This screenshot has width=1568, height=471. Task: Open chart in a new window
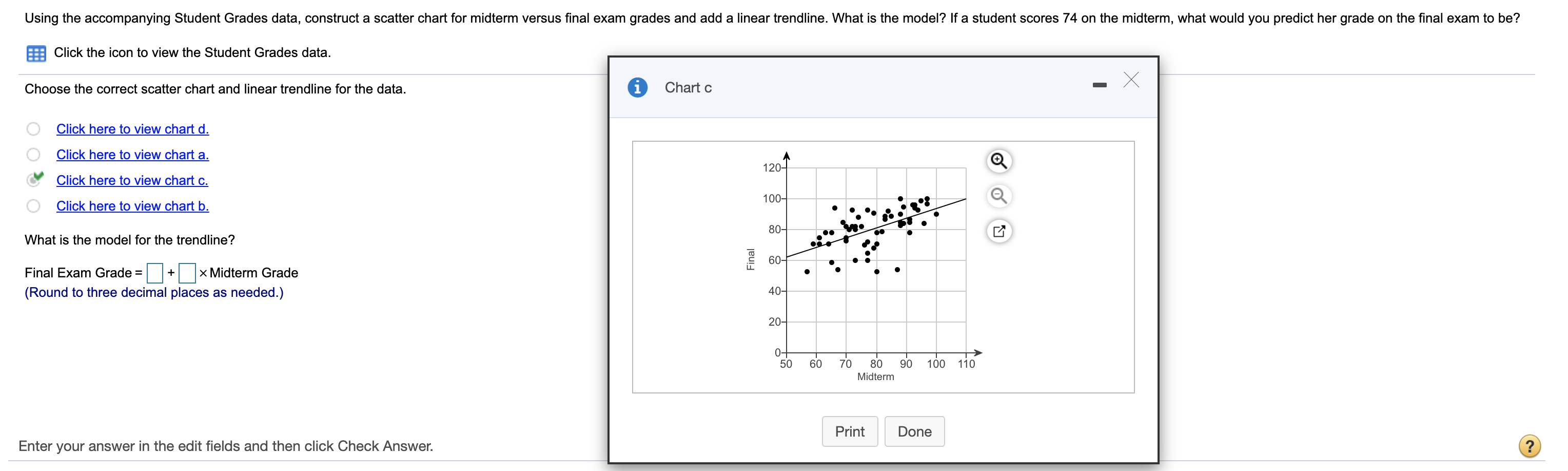998,231
